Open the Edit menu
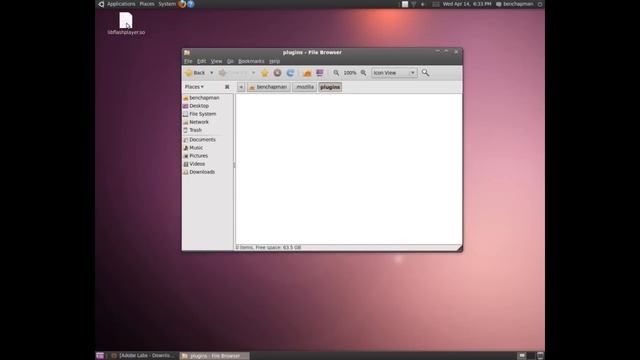This screenshot has width=640, height=360. tap(202, 61)
